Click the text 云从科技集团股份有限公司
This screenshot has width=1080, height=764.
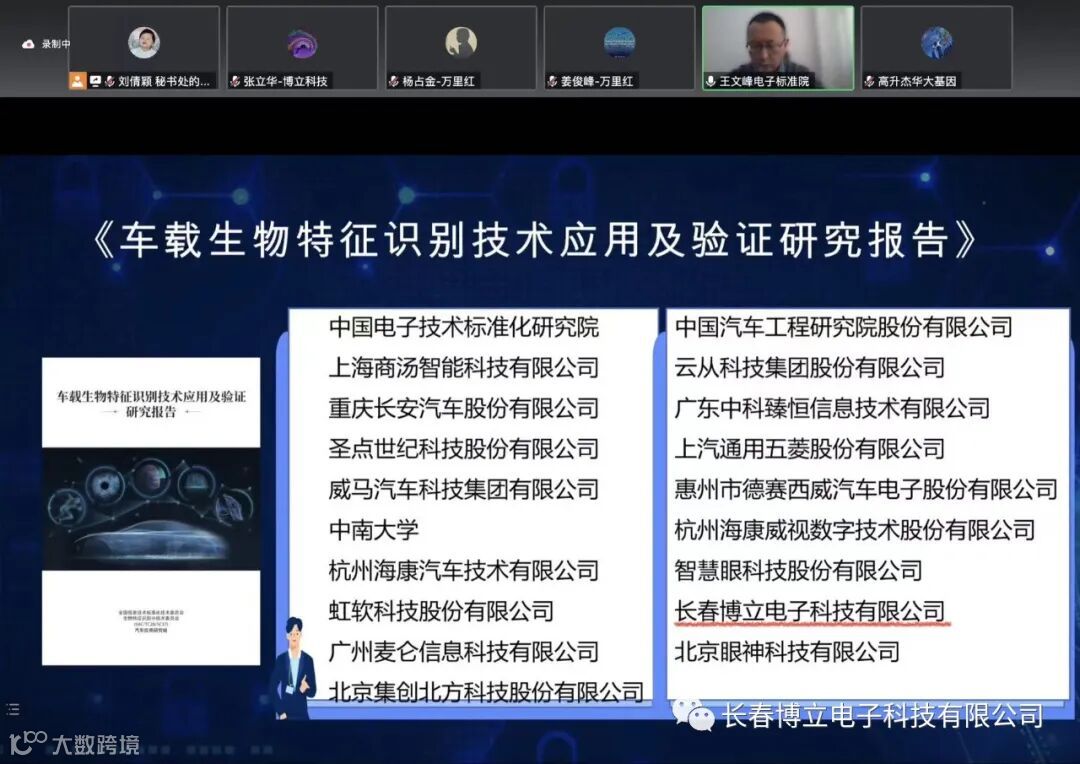809,367
